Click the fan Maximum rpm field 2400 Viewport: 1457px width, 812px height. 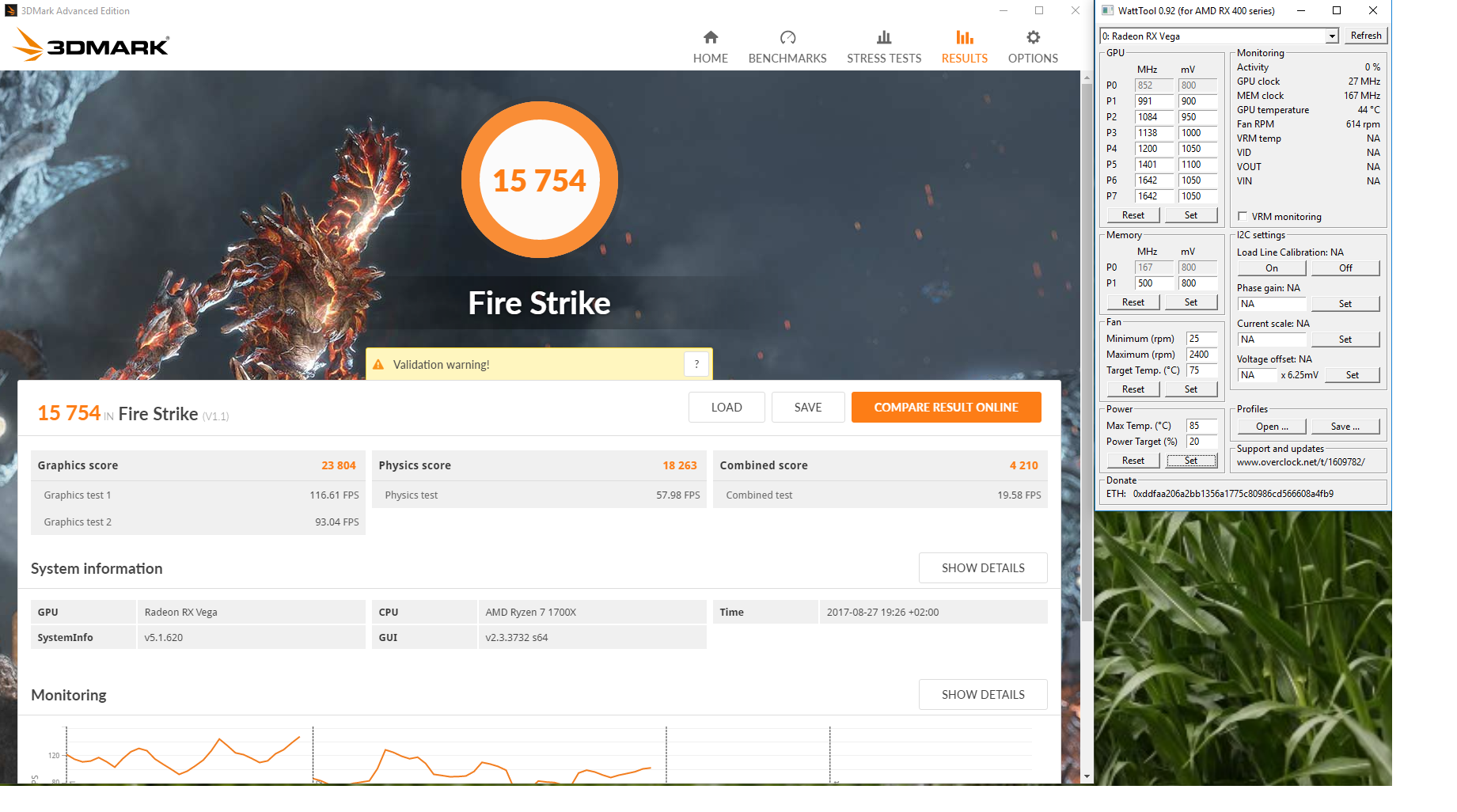[x=1201, y=355]
